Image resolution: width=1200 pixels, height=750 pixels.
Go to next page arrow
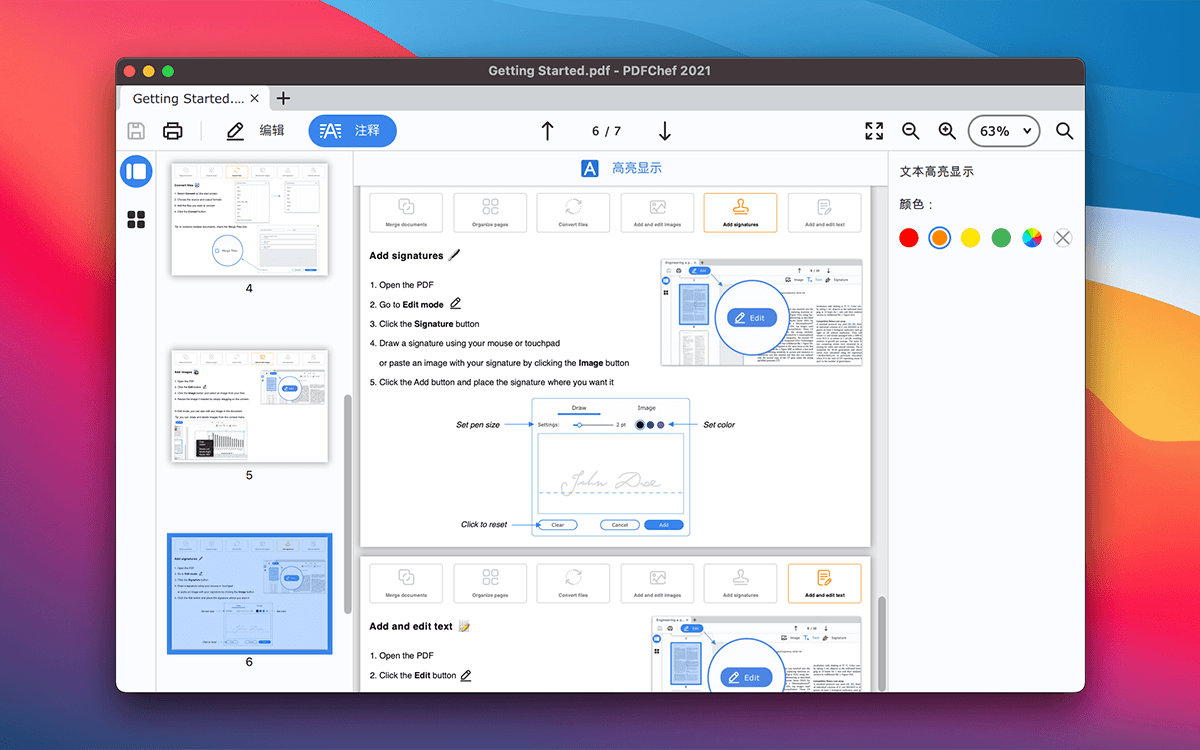pos(664,131)
